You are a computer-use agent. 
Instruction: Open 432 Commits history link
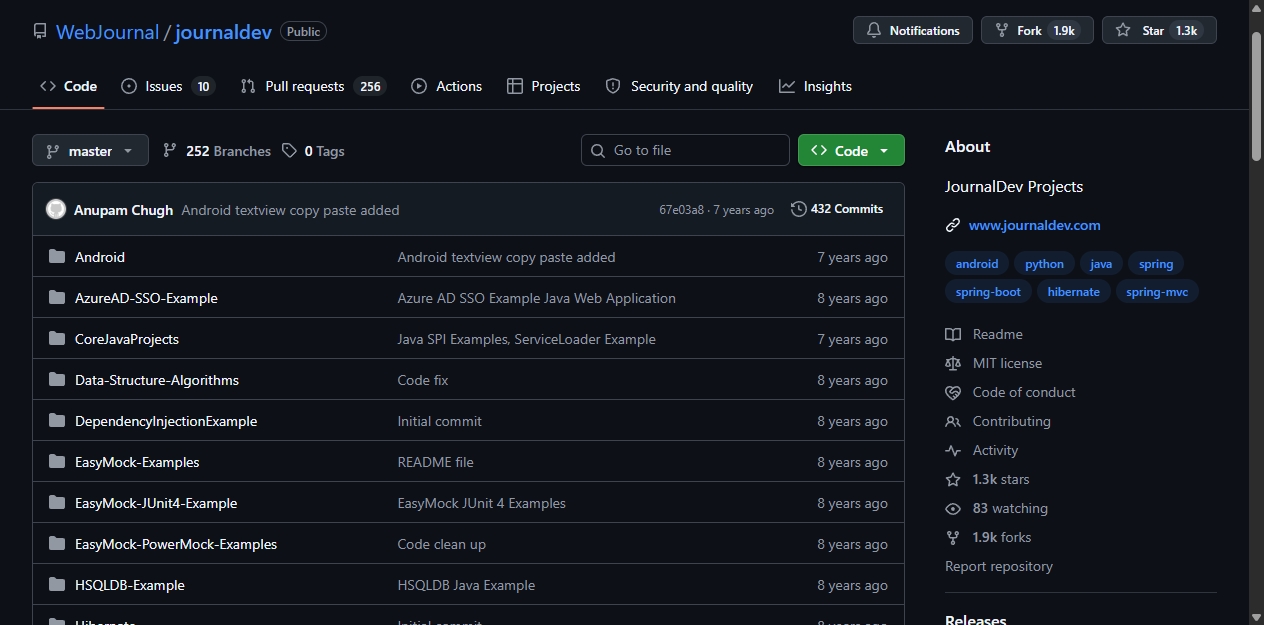pos(837,209)
